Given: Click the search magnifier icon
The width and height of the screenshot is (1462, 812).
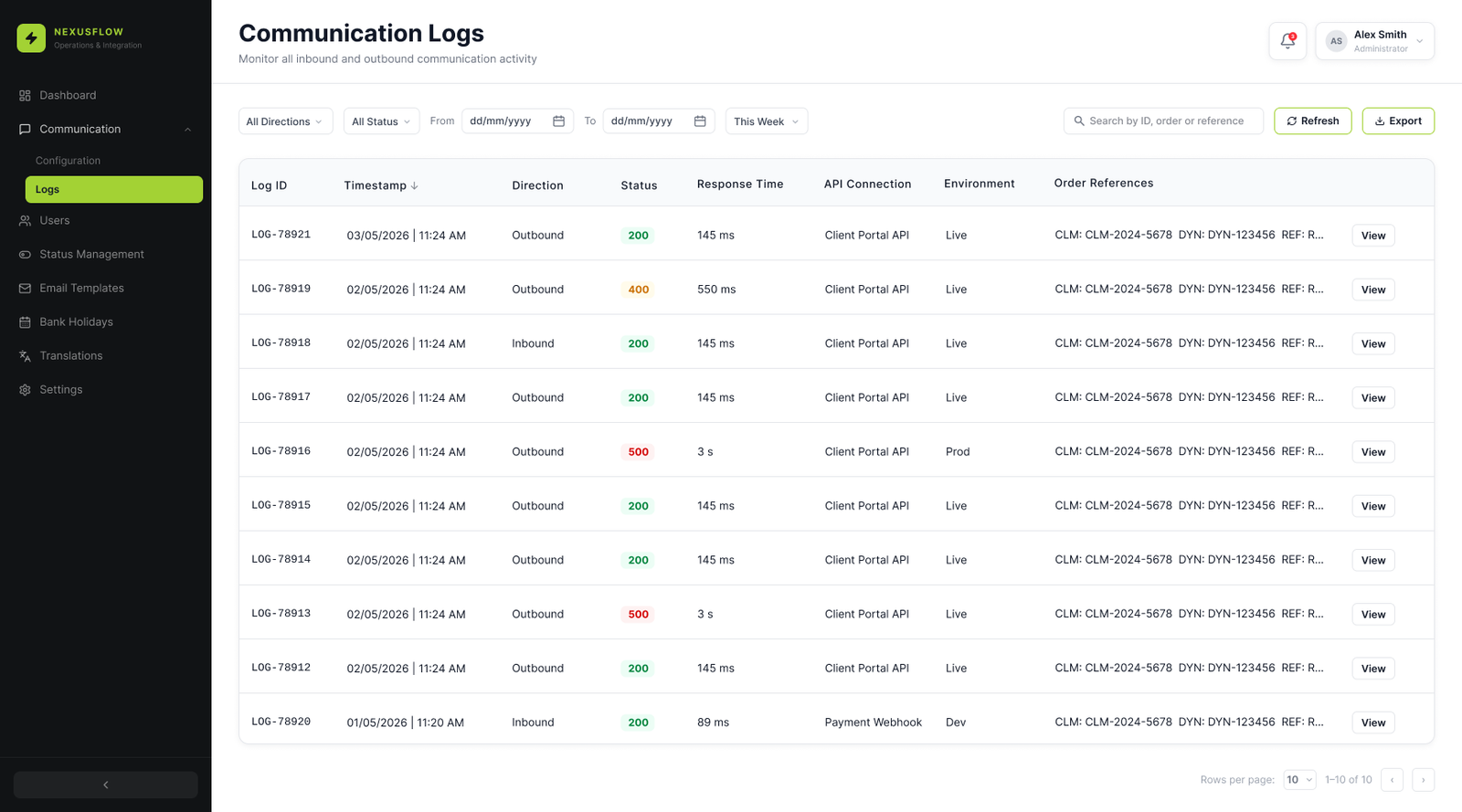Looking at the screenshot, I should coord(1079,121).
